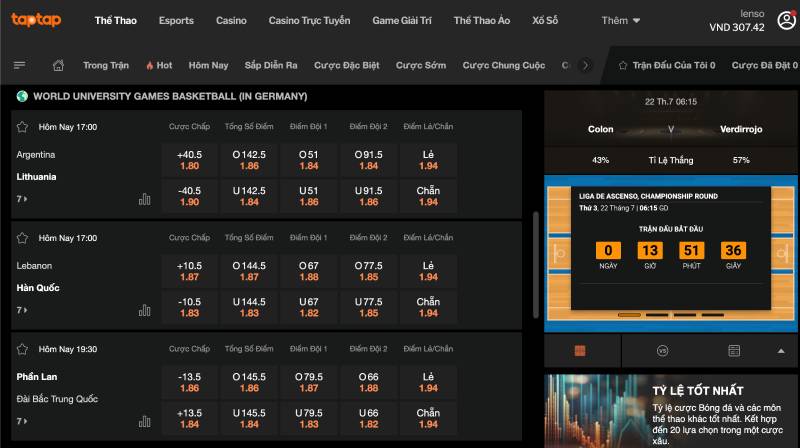
Task: Collapse the match tracker panel arrow
Action: 781,351
